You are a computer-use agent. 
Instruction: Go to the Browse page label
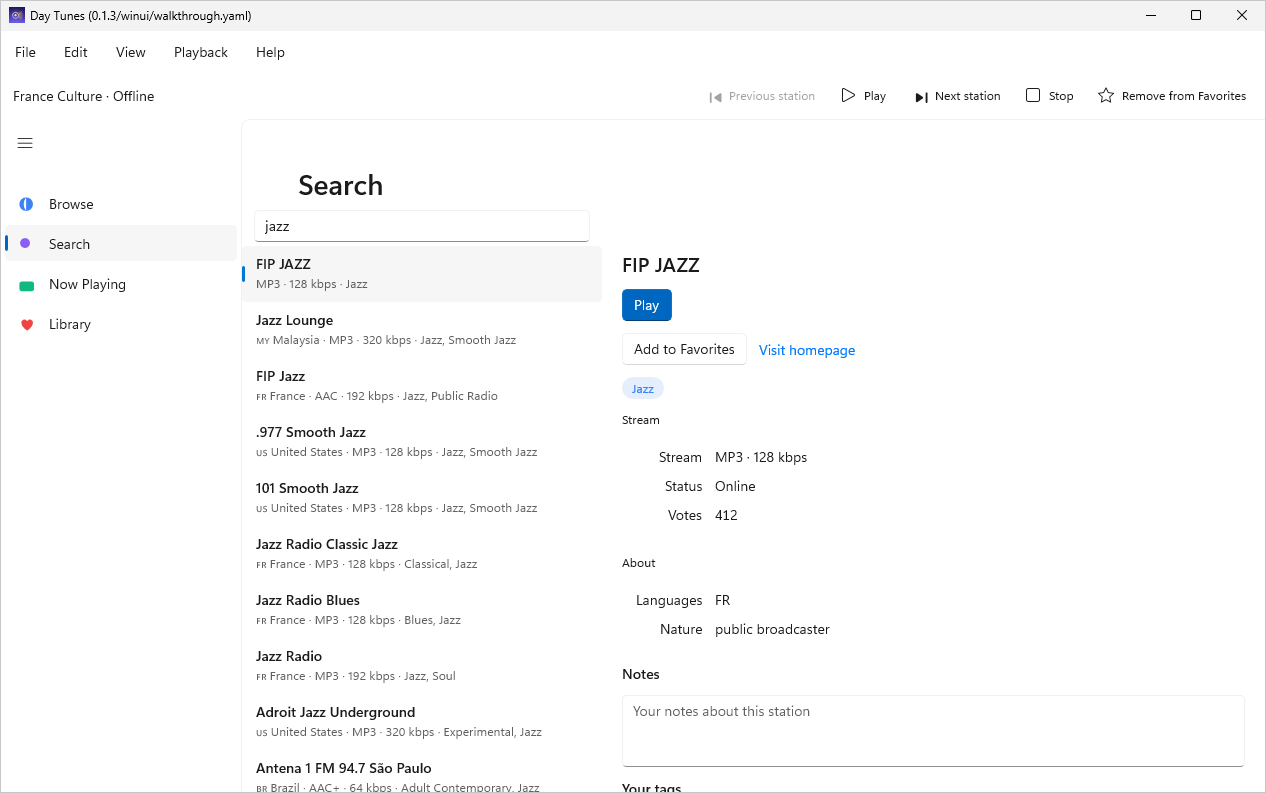(71, 204)
